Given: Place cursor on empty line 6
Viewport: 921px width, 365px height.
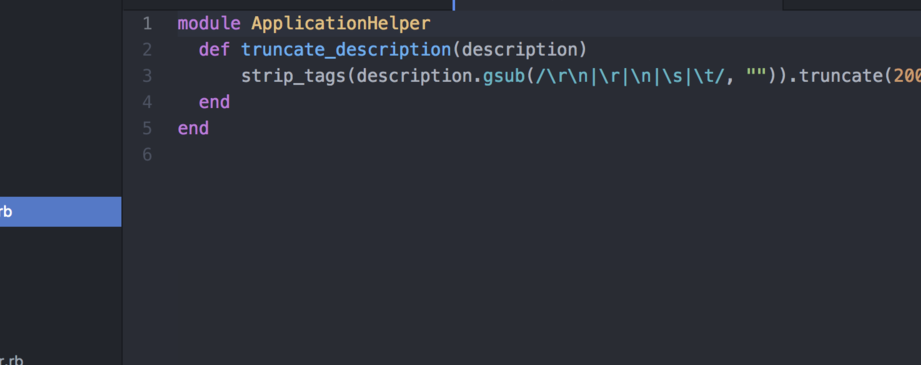Looking at the screenshot, I should point(549,155).
